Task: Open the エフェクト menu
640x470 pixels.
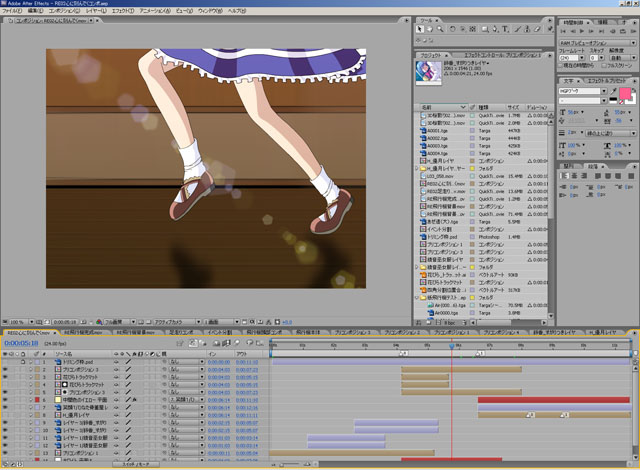Action: 122,11
